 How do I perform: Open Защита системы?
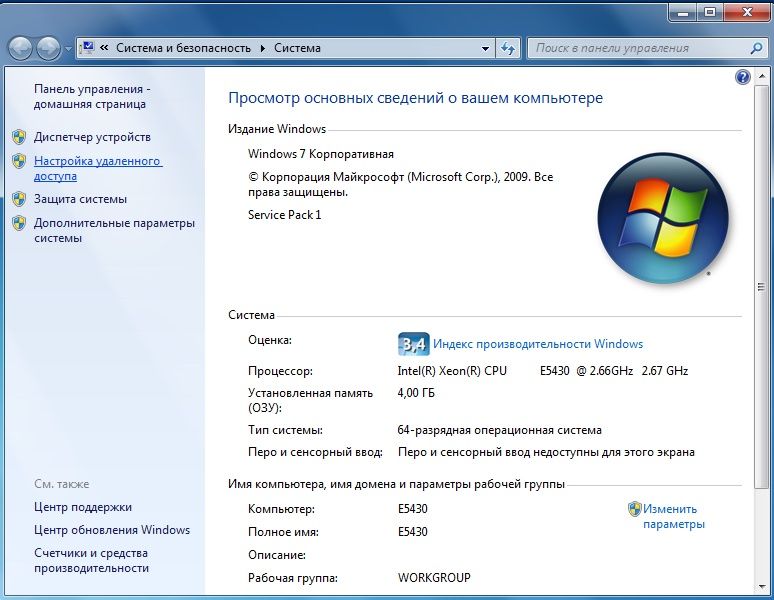click(x=80, y=199)
